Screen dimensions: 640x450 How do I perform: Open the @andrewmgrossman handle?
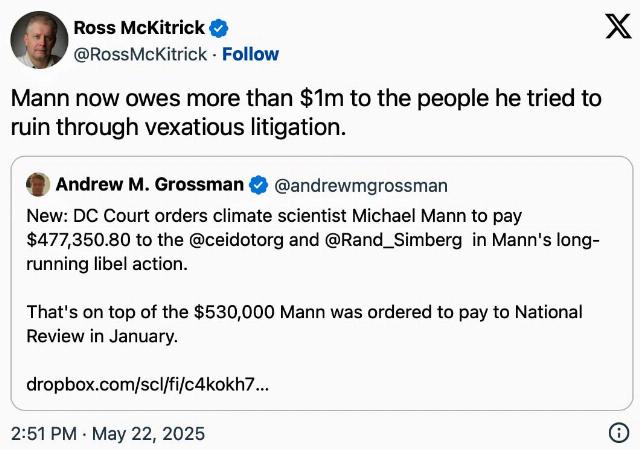click(x=361, y=185)
